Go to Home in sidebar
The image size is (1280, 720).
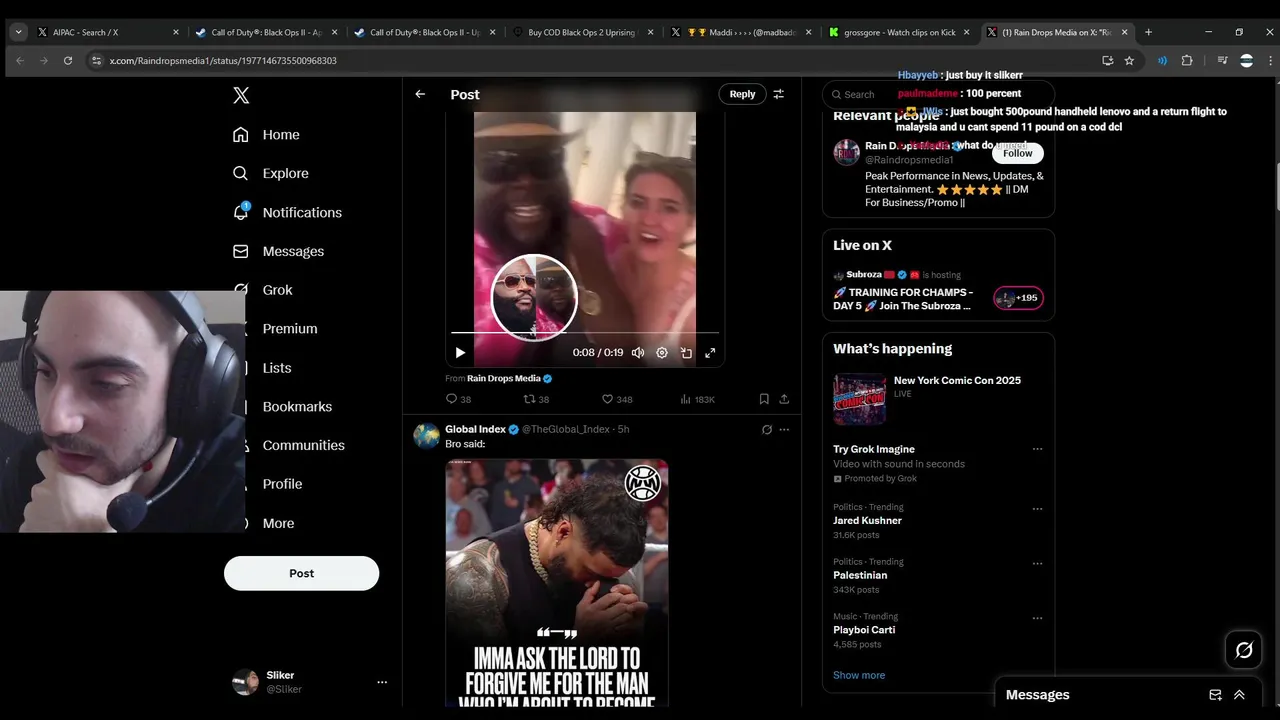(266, 135)
